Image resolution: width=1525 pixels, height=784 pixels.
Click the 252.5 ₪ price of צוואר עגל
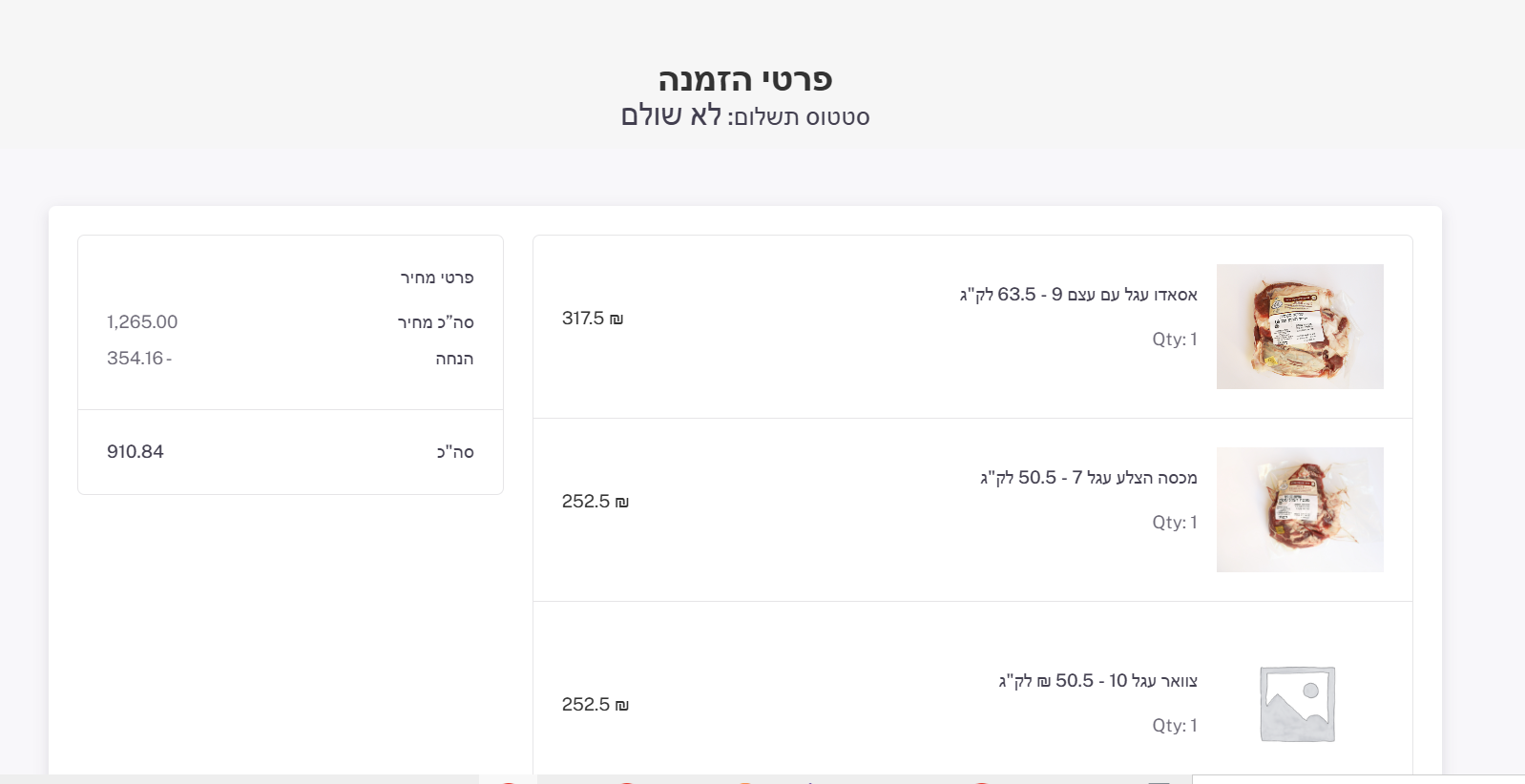(x=595, y=705)
